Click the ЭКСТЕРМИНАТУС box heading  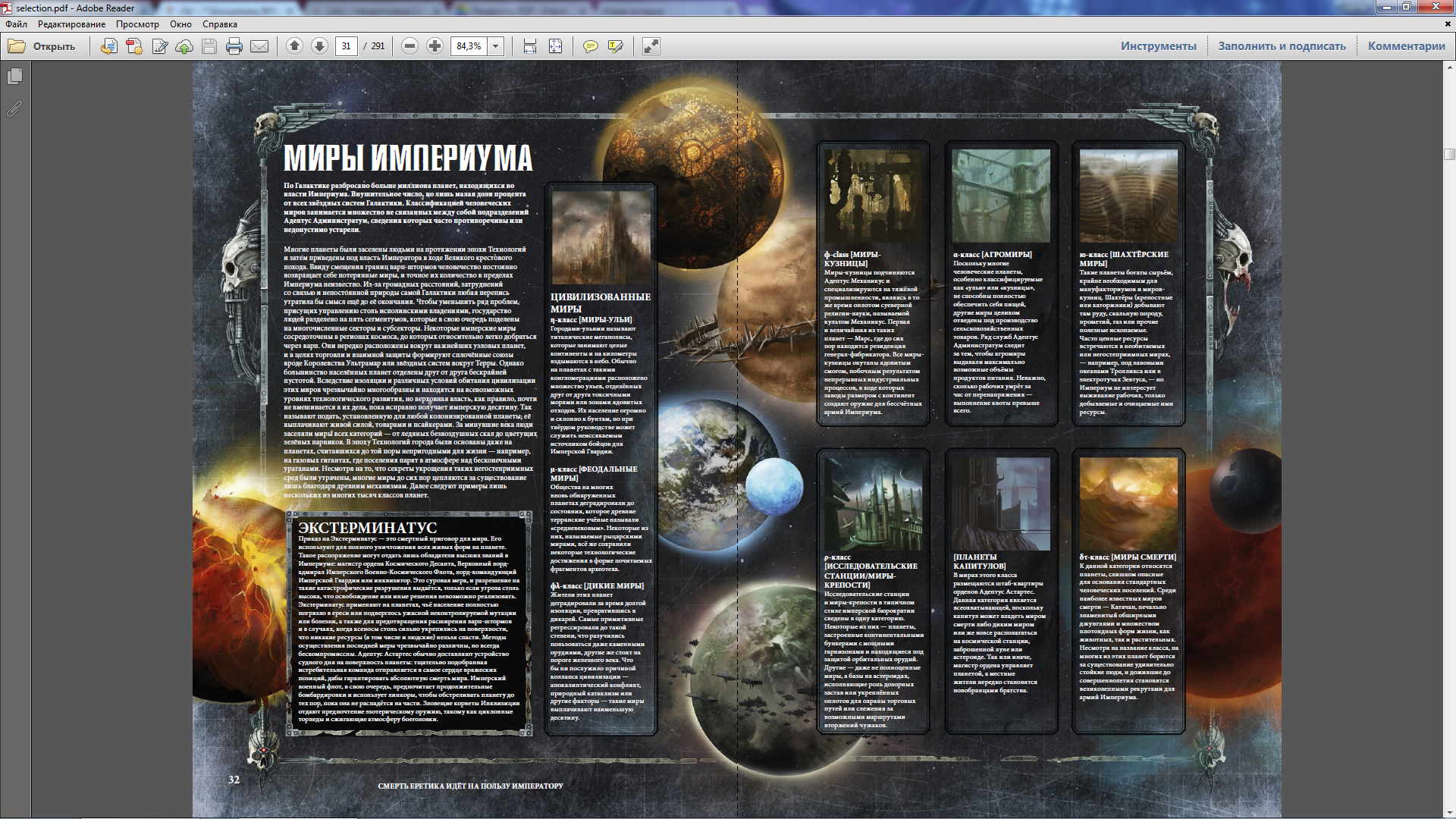pyautogui.click(x=367, y=527)
